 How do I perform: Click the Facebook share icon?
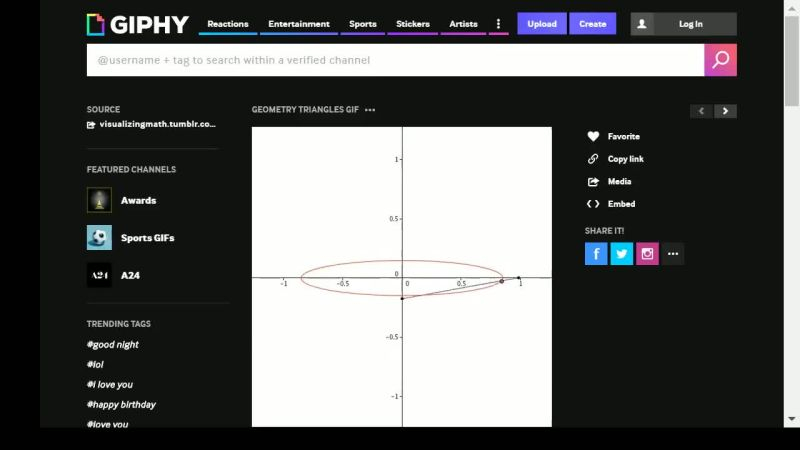tap(596, 254)
